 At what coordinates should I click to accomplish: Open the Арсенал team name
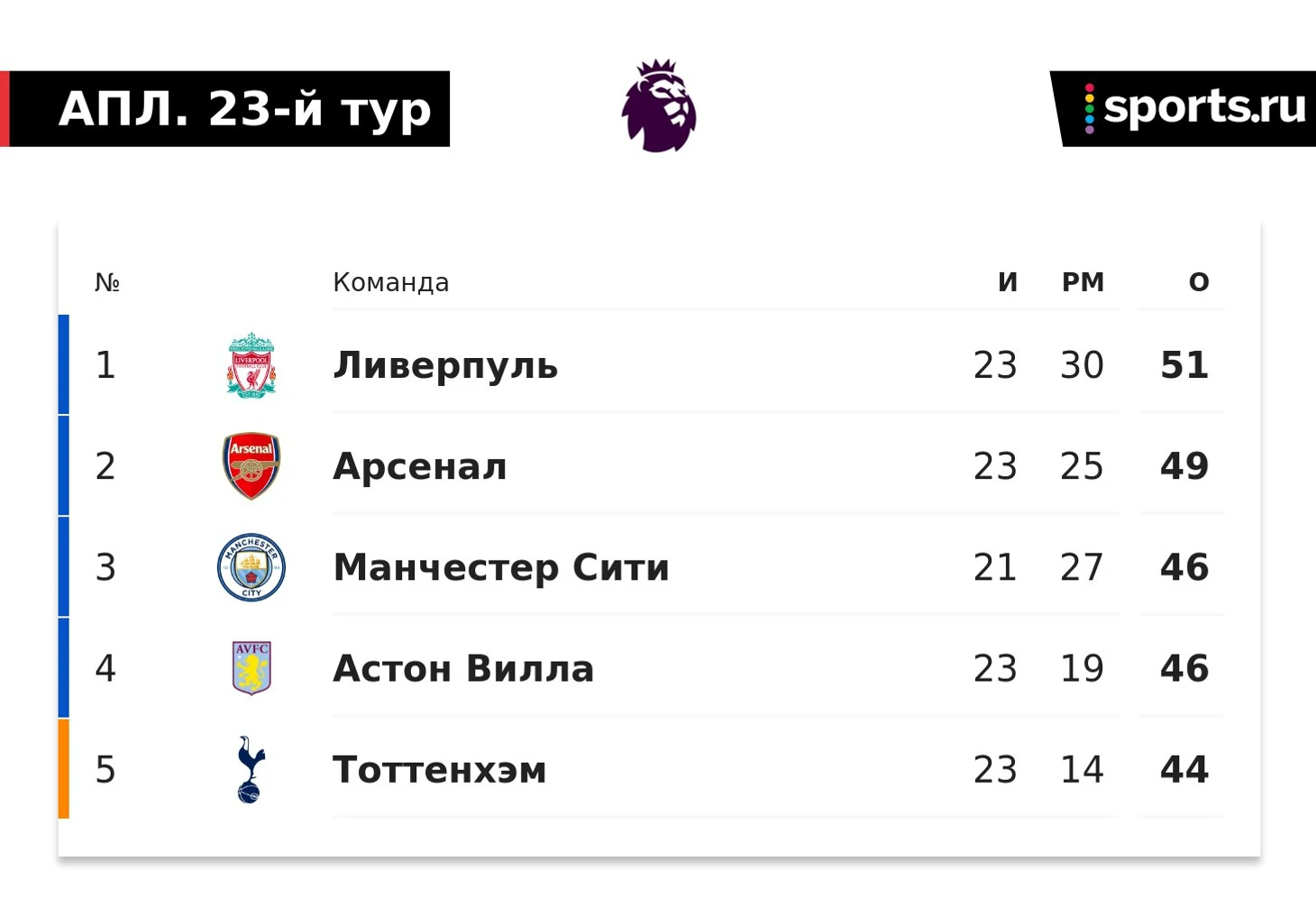420,466
